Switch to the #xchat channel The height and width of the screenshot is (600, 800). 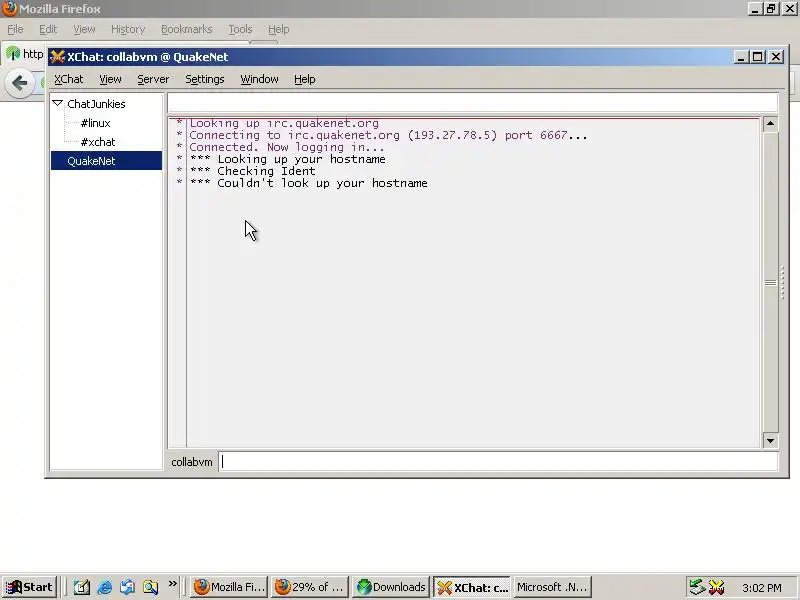98,142
